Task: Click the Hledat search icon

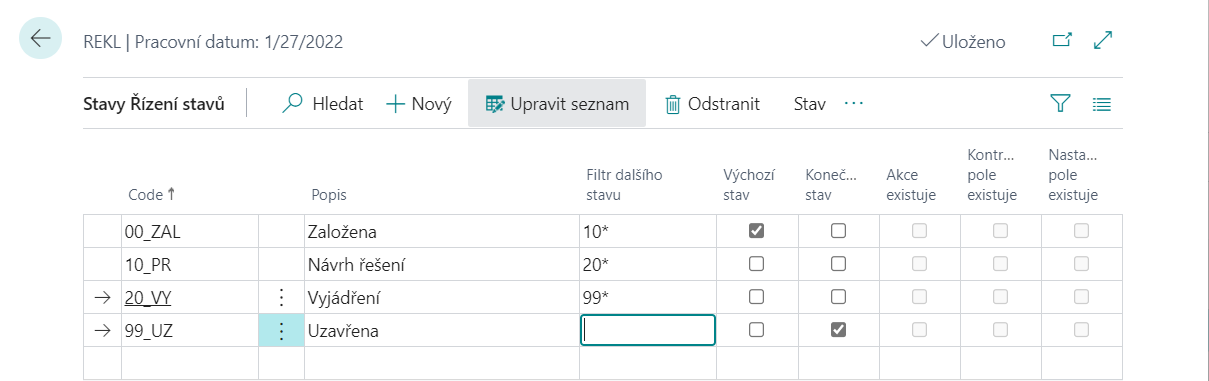Action: 293,103
